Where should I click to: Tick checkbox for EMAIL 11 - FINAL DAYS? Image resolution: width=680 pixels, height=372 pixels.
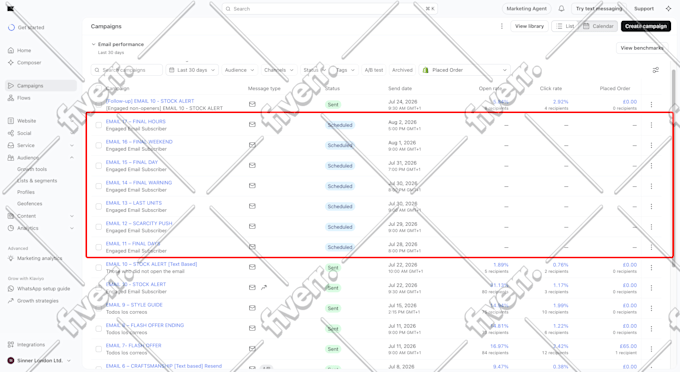[98, 247]
